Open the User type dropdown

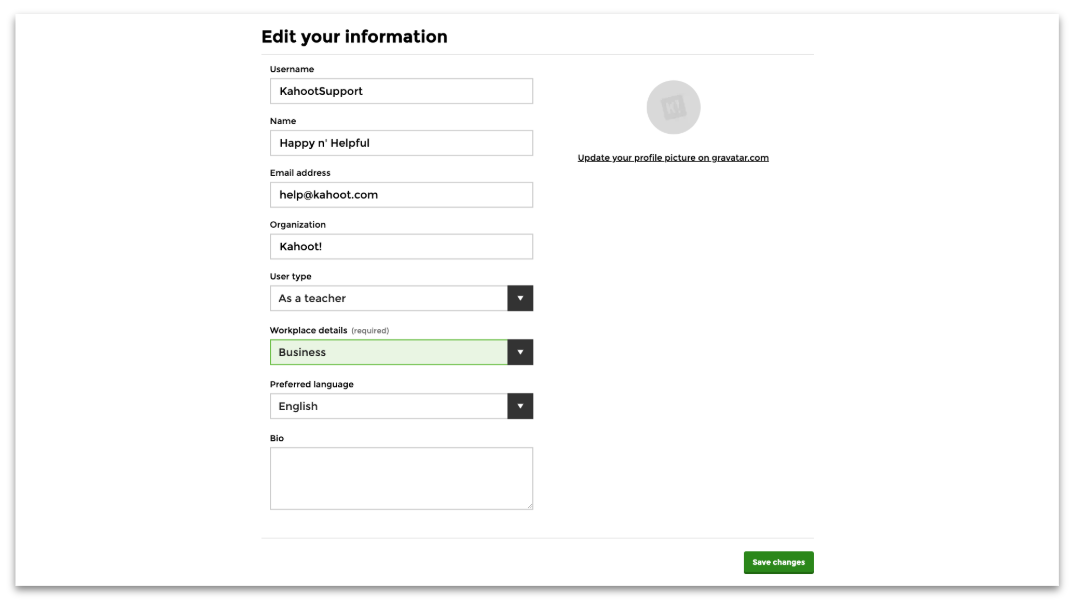click(401, 299)
